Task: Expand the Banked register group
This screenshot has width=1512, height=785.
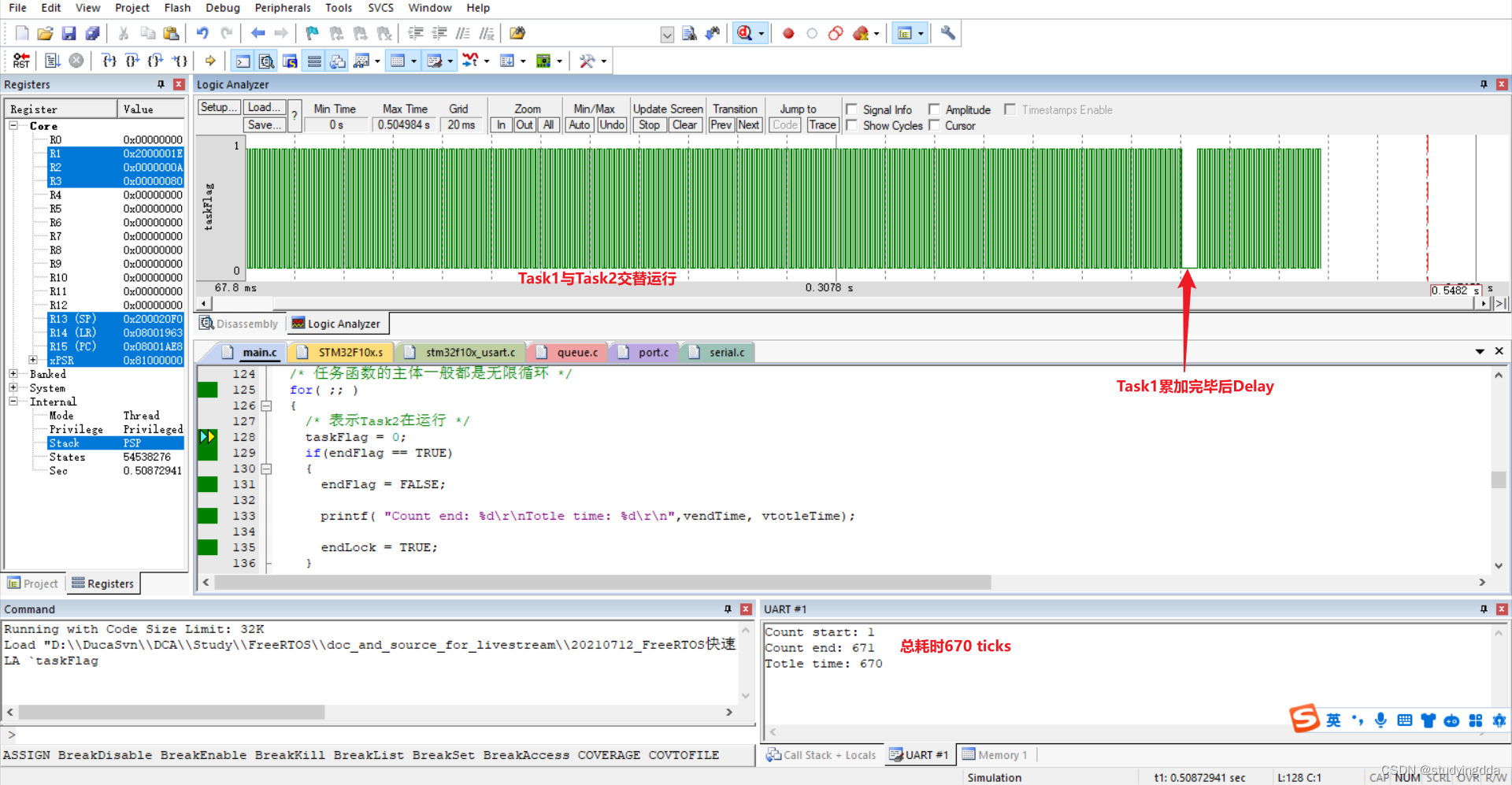Action: point(13,374)
